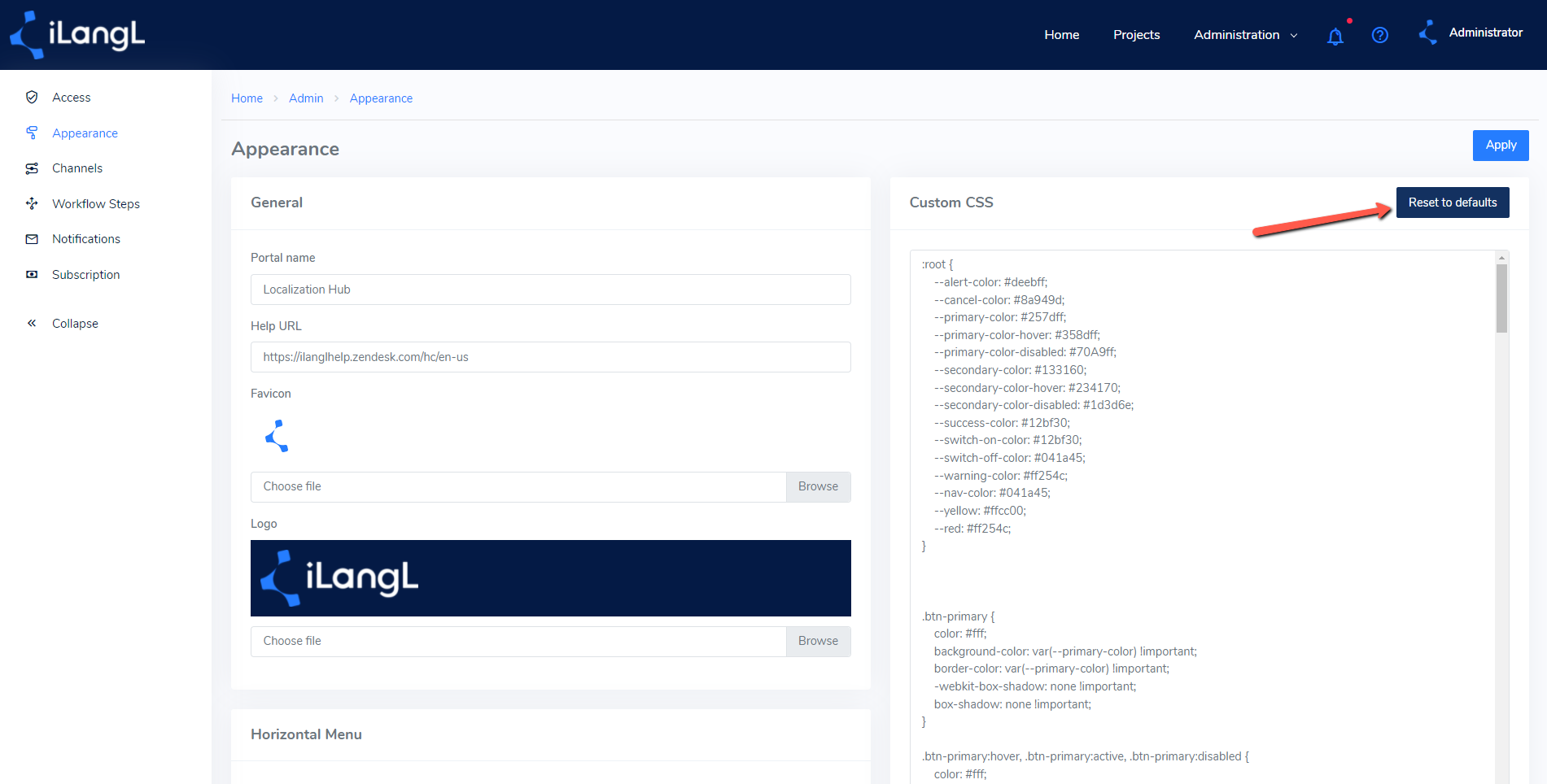
Task: Open the help question mark icon
Action: (1380, 35)
